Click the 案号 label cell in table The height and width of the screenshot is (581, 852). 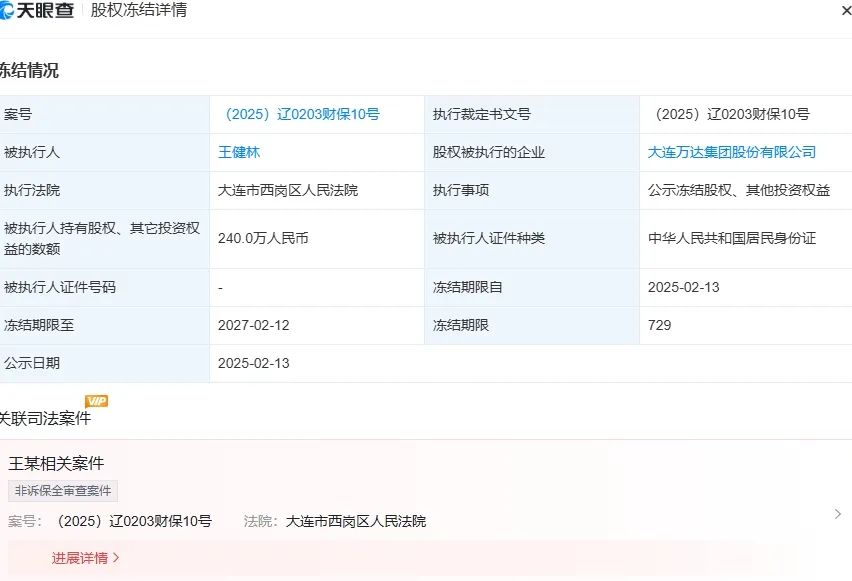(104, 115)
